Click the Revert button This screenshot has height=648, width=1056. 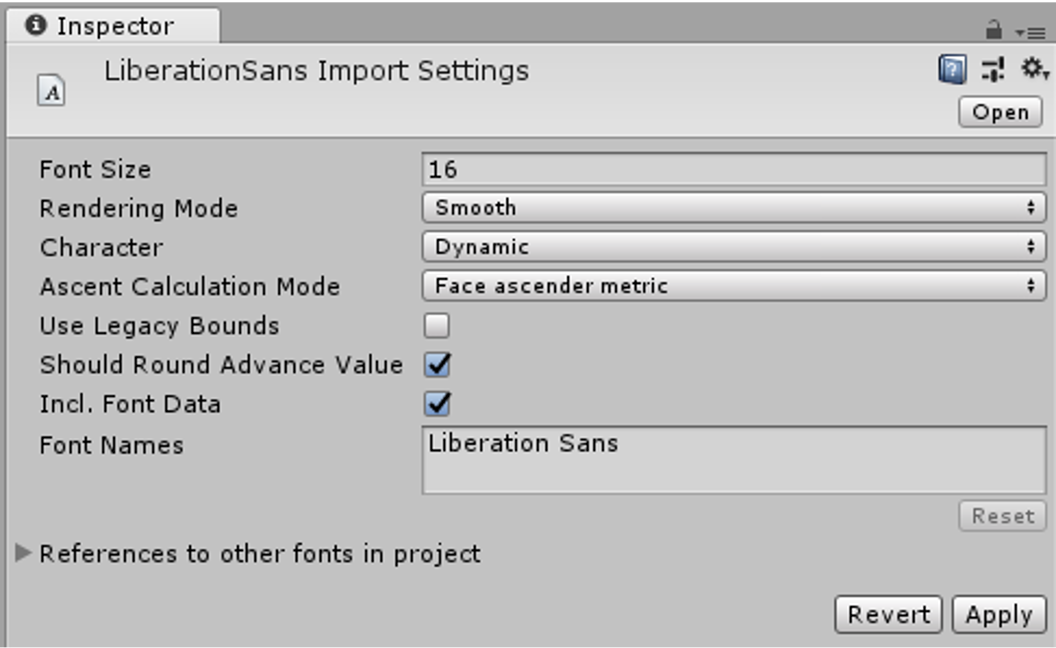coord(888,615)
